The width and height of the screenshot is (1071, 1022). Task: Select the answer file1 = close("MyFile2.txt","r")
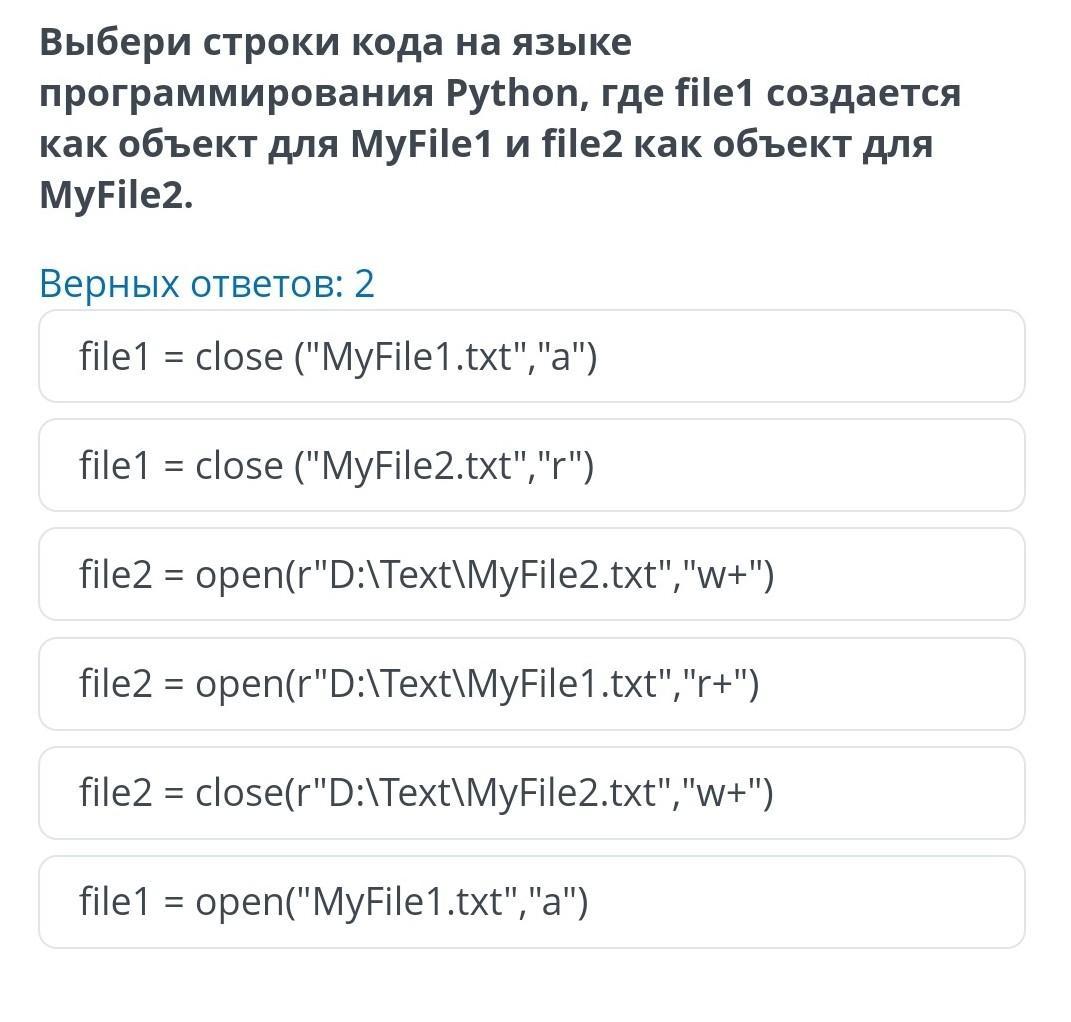point(531,465)
